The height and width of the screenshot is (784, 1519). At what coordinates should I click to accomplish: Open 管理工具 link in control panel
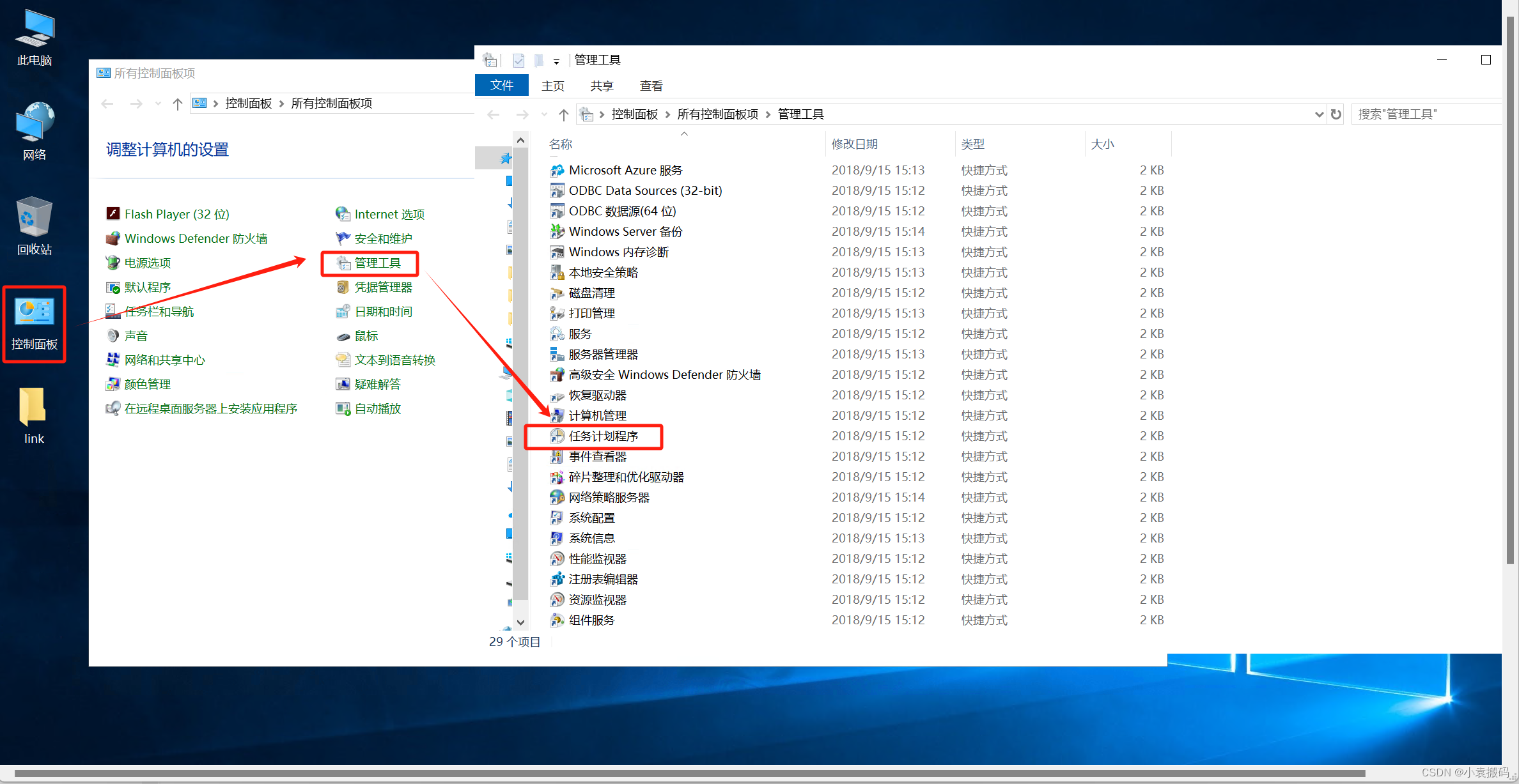pyautogui.click(x=377, y=263)
